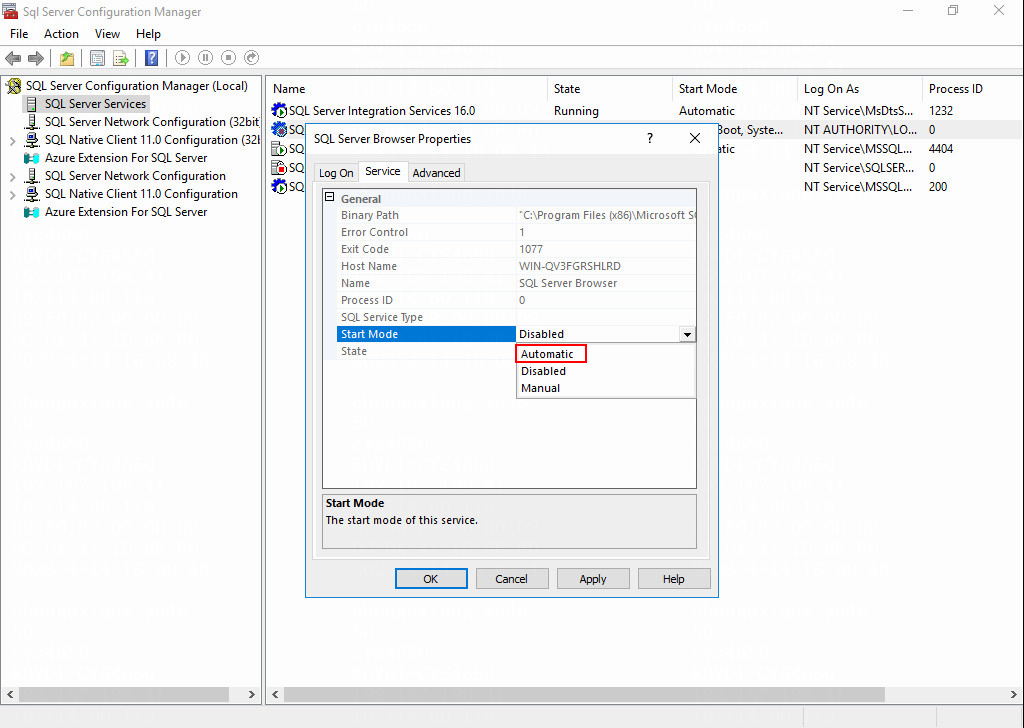
Task: Click the Cancel button
Action: tap(511, 578)
